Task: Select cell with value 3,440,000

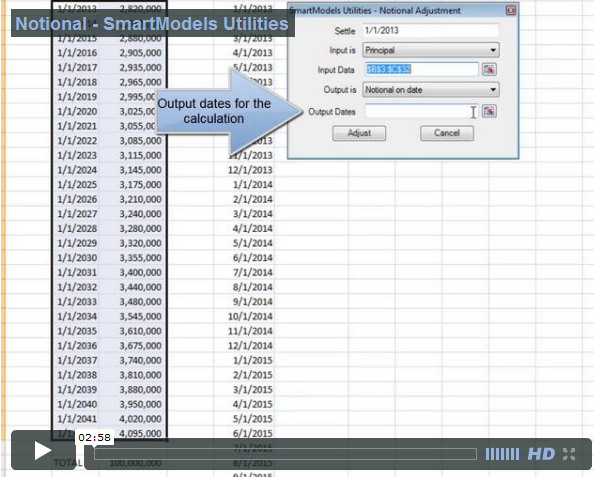Action: pyautogui.click(x=134, y=287)
